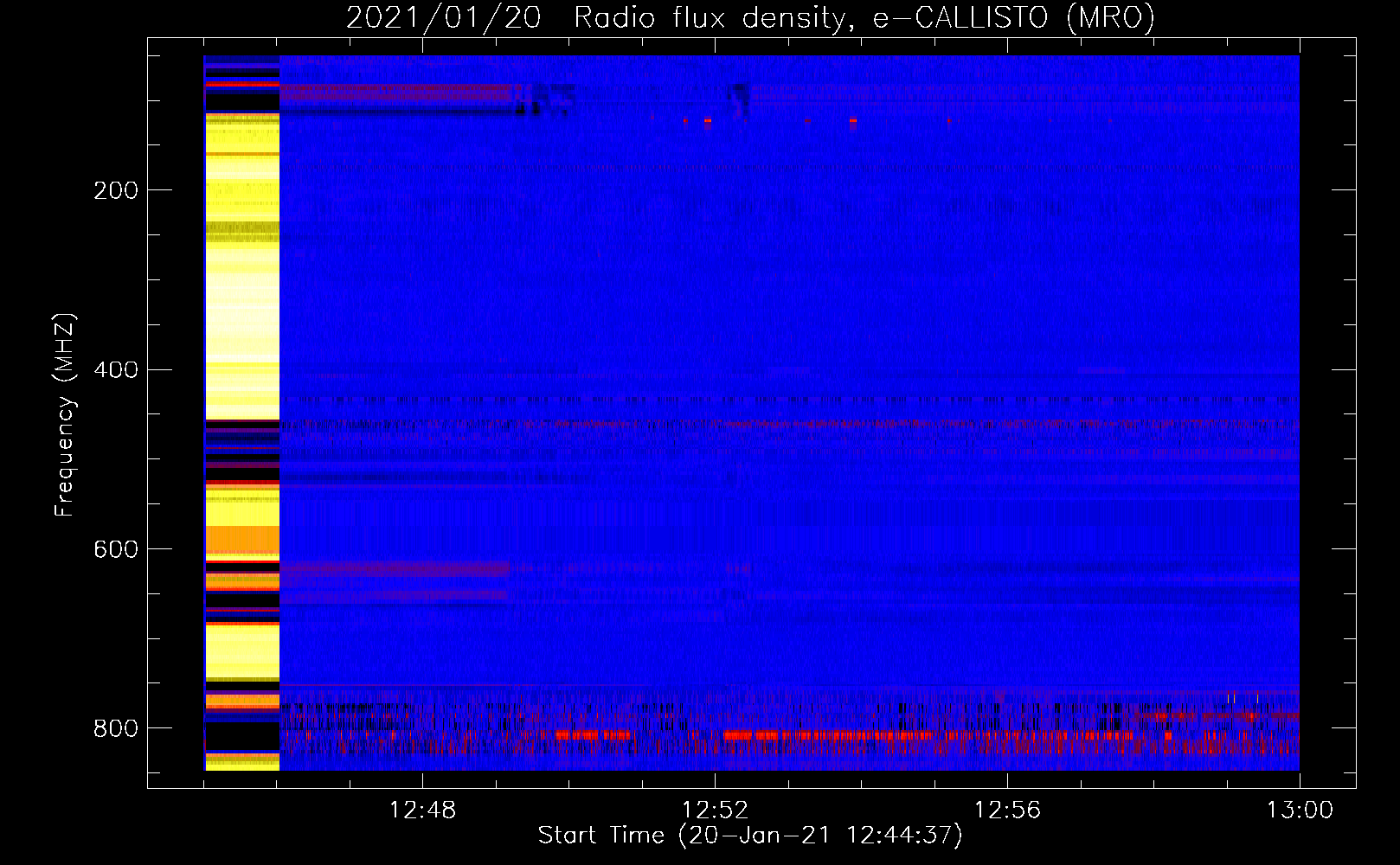Click the 'Frequency (MHZ)' y-axis label

[x=65, y=415]
